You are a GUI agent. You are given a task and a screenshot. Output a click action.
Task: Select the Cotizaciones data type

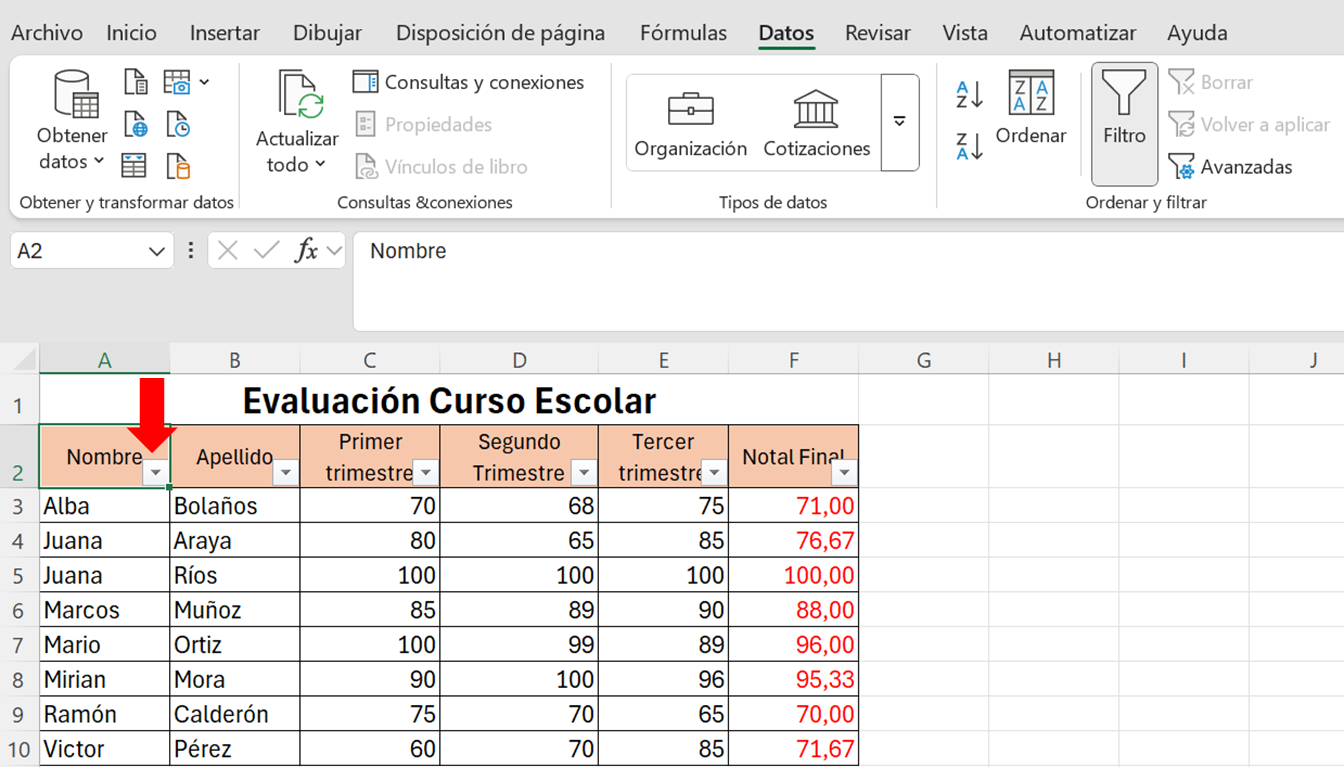pyautogui.click(x=816, y=122)
